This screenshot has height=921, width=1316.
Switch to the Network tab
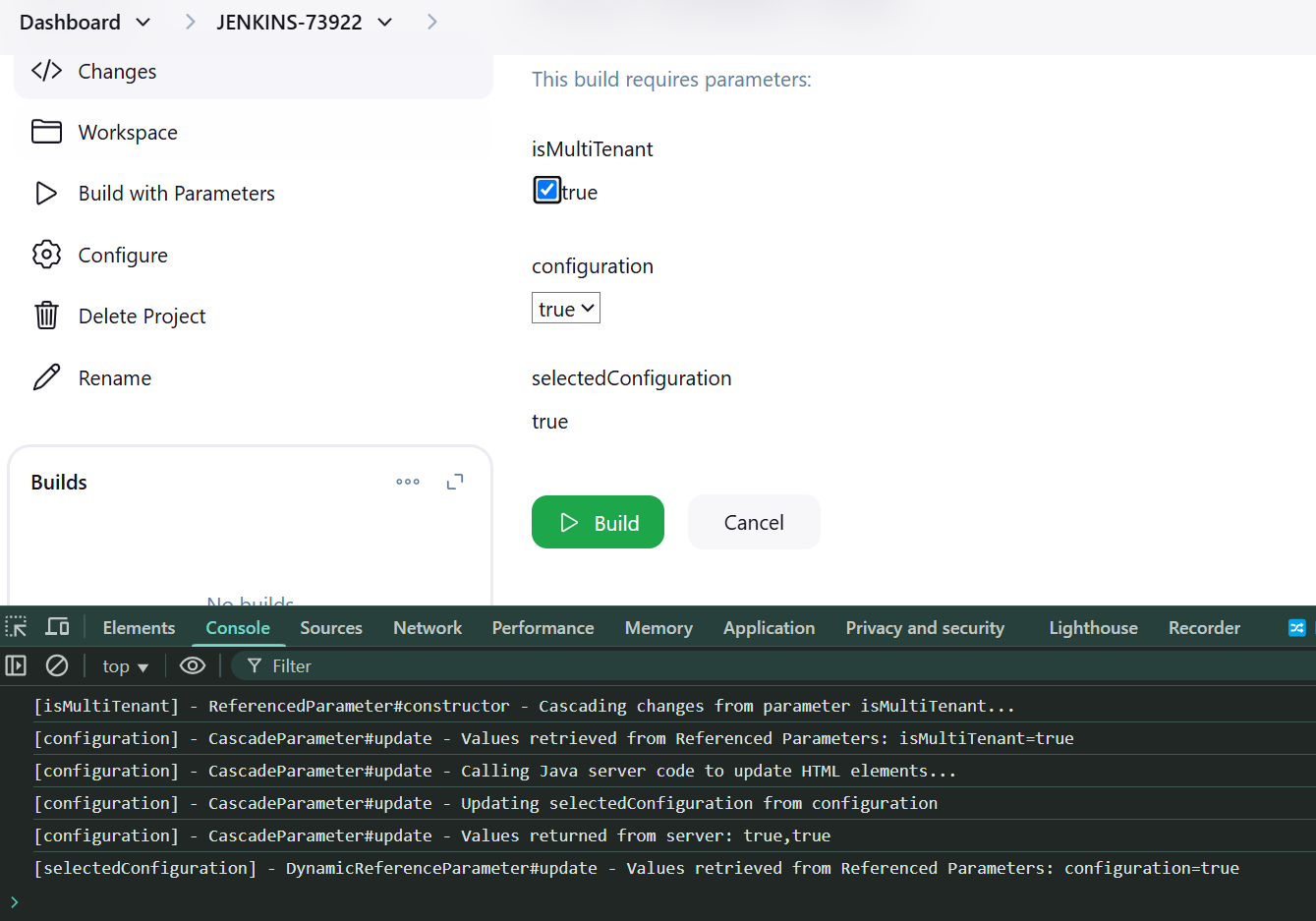click(x=427, y=627)
